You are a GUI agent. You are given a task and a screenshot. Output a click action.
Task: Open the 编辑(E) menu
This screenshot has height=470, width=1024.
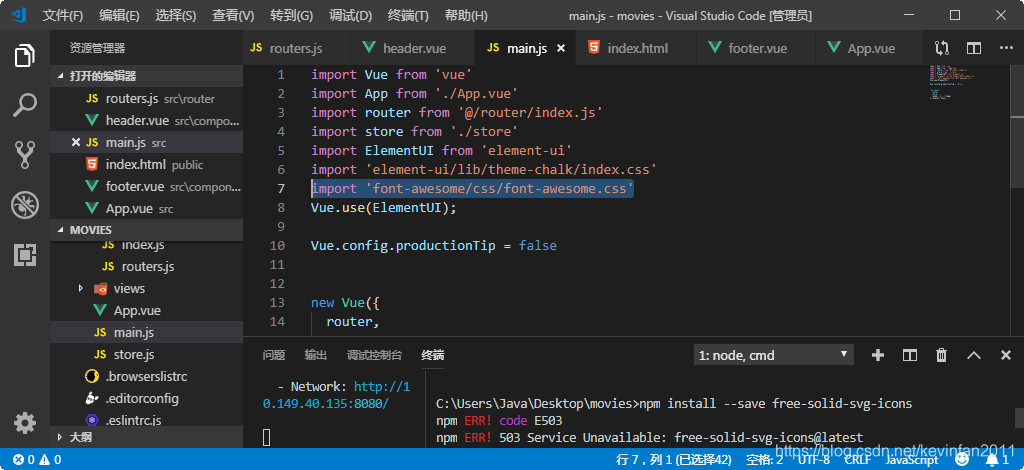[x=120, y=15]
